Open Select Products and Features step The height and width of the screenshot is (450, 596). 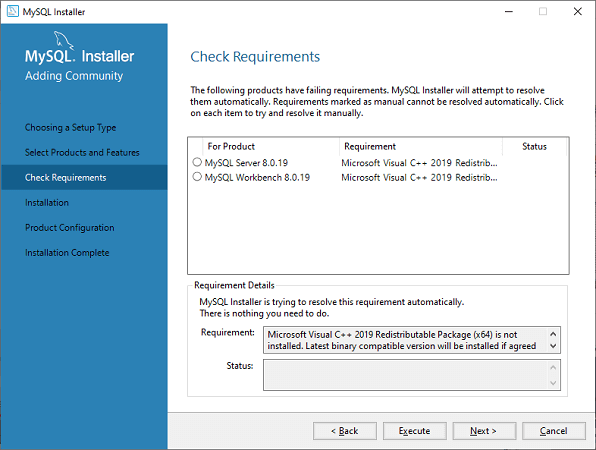point(82,152)
